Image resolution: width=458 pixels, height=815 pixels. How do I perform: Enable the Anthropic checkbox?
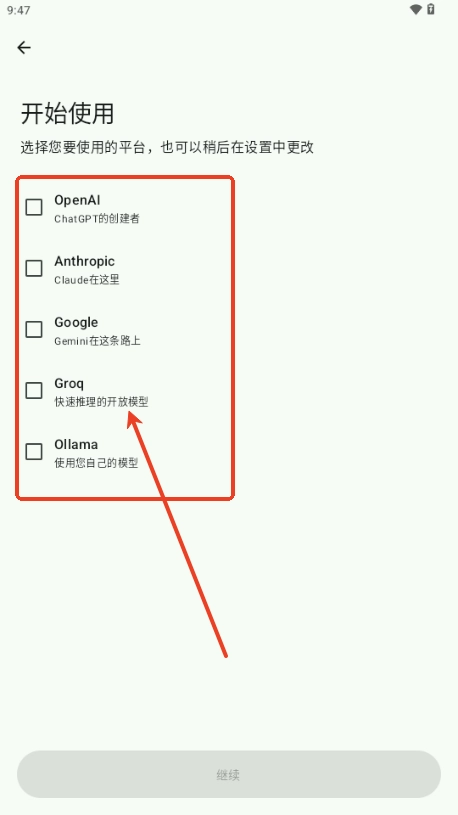pos(34,268)
